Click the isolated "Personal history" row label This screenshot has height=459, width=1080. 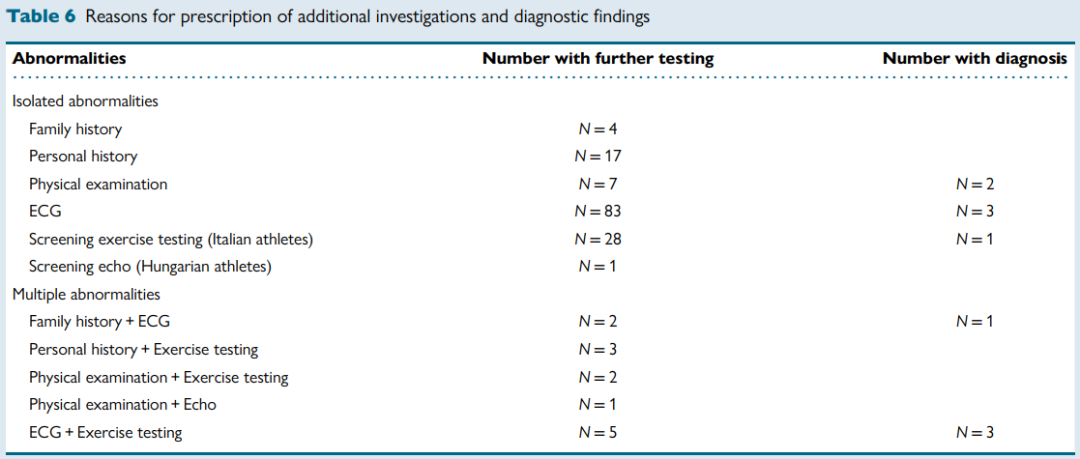tap(83, 157)
